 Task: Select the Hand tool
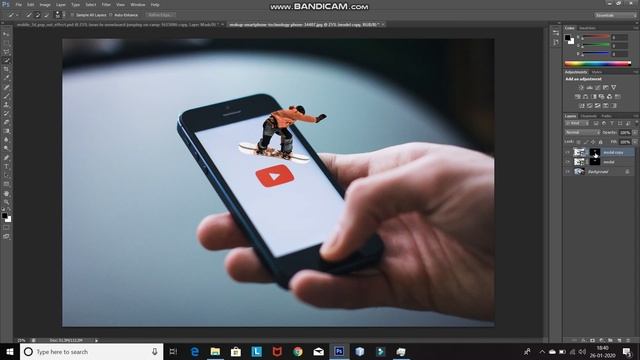pos(6,193)
